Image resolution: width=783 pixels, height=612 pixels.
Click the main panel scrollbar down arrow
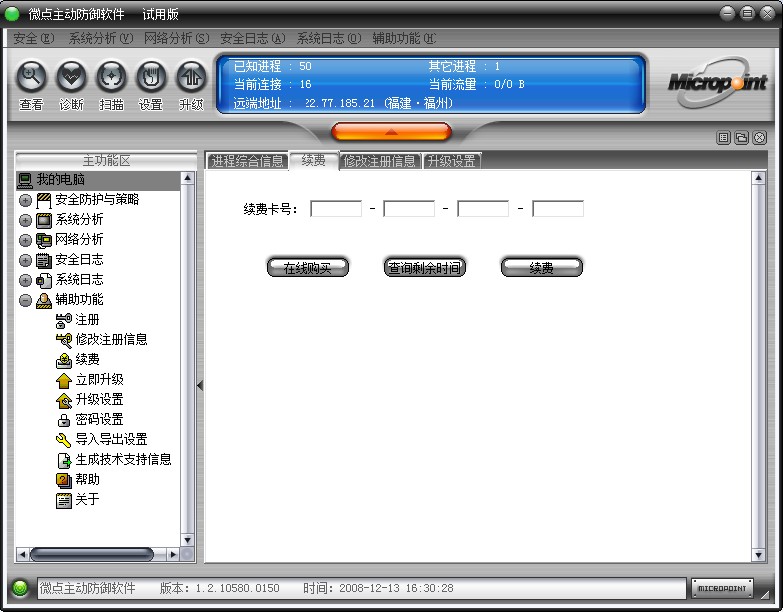(x=759, y=555)
